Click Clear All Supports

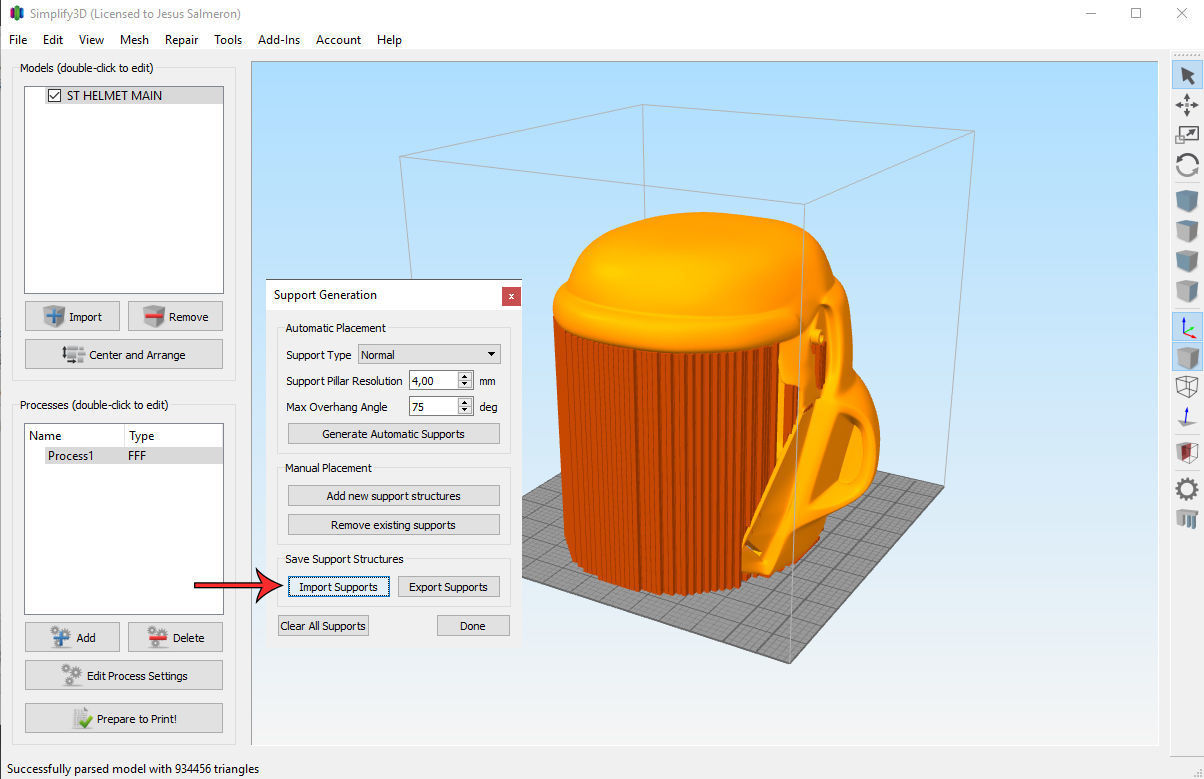[x=323, y=626]
